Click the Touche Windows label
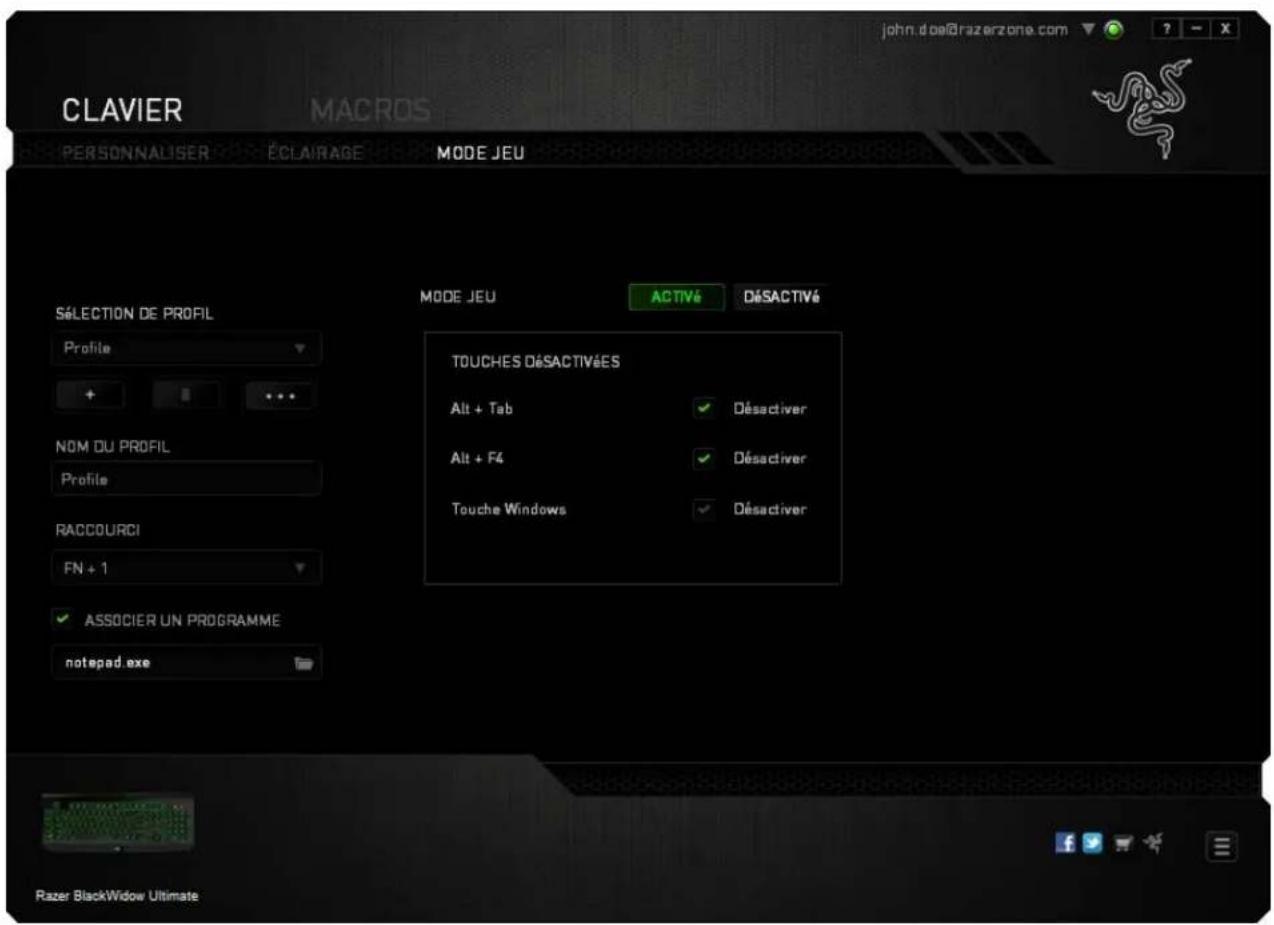The image size is (1274, 925). (x=509, y=509)
